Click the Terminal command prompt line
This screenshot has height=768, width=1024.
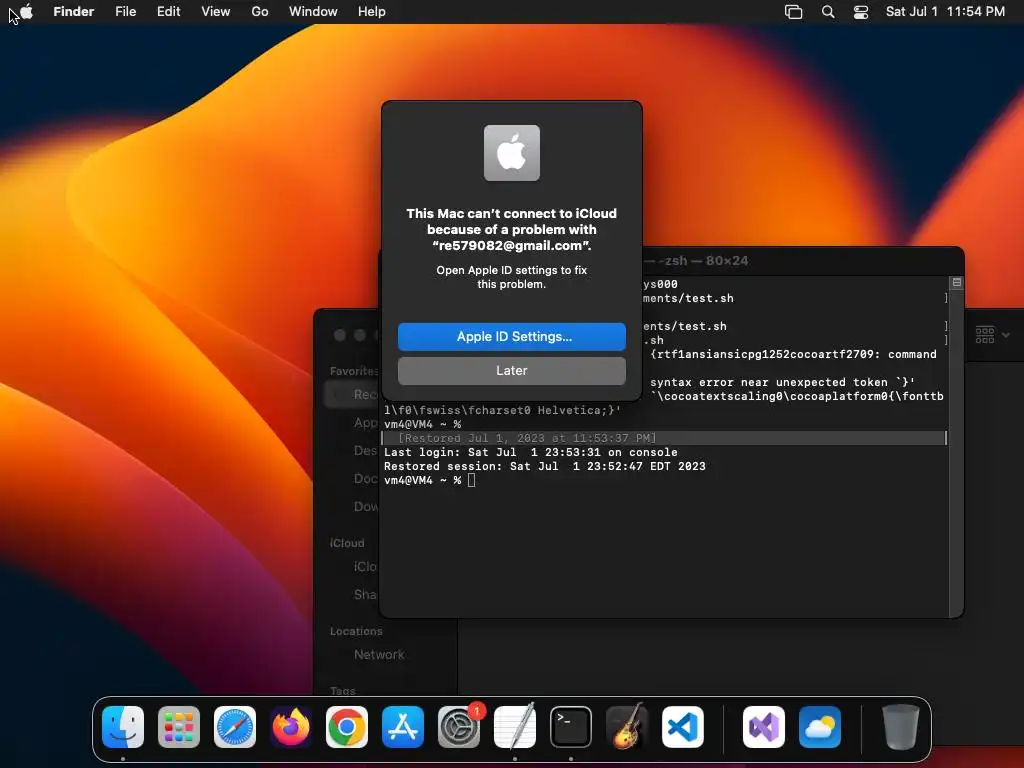point(430,480)
